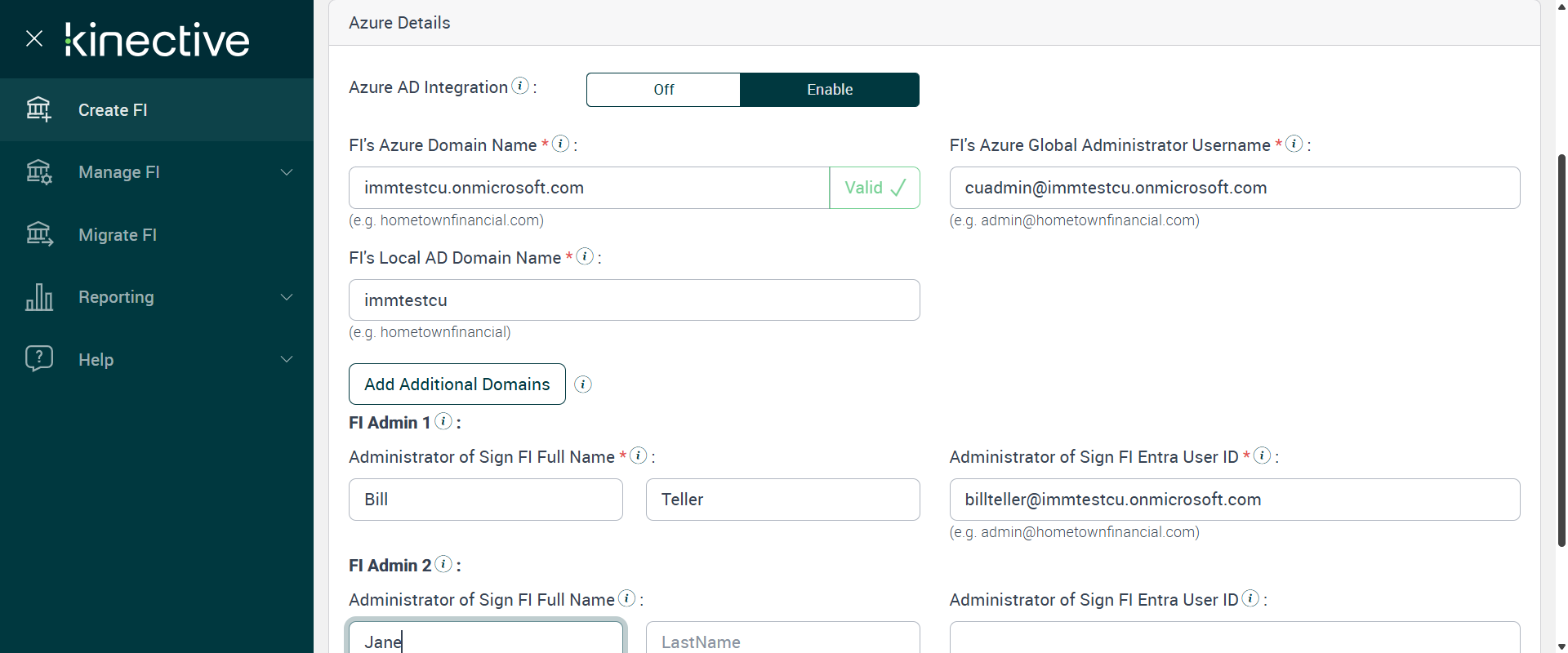Click the Valid domain check button
The image size is (1568, 653).
875,188
